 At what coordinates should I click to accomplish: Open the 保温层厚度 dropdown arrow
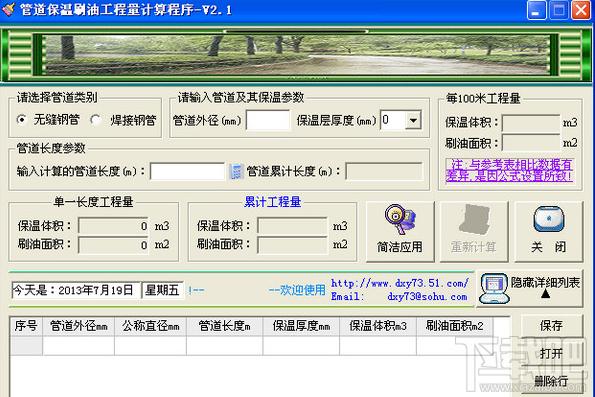coord(413,120)
